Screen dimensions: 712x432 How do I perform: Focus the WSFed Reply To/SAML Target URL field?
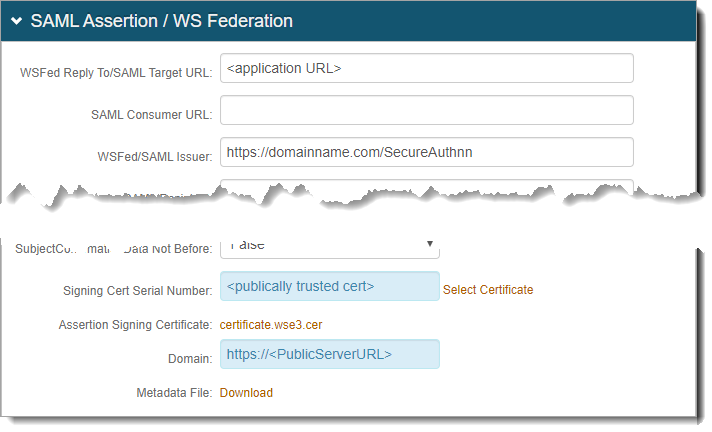point(426,68)
